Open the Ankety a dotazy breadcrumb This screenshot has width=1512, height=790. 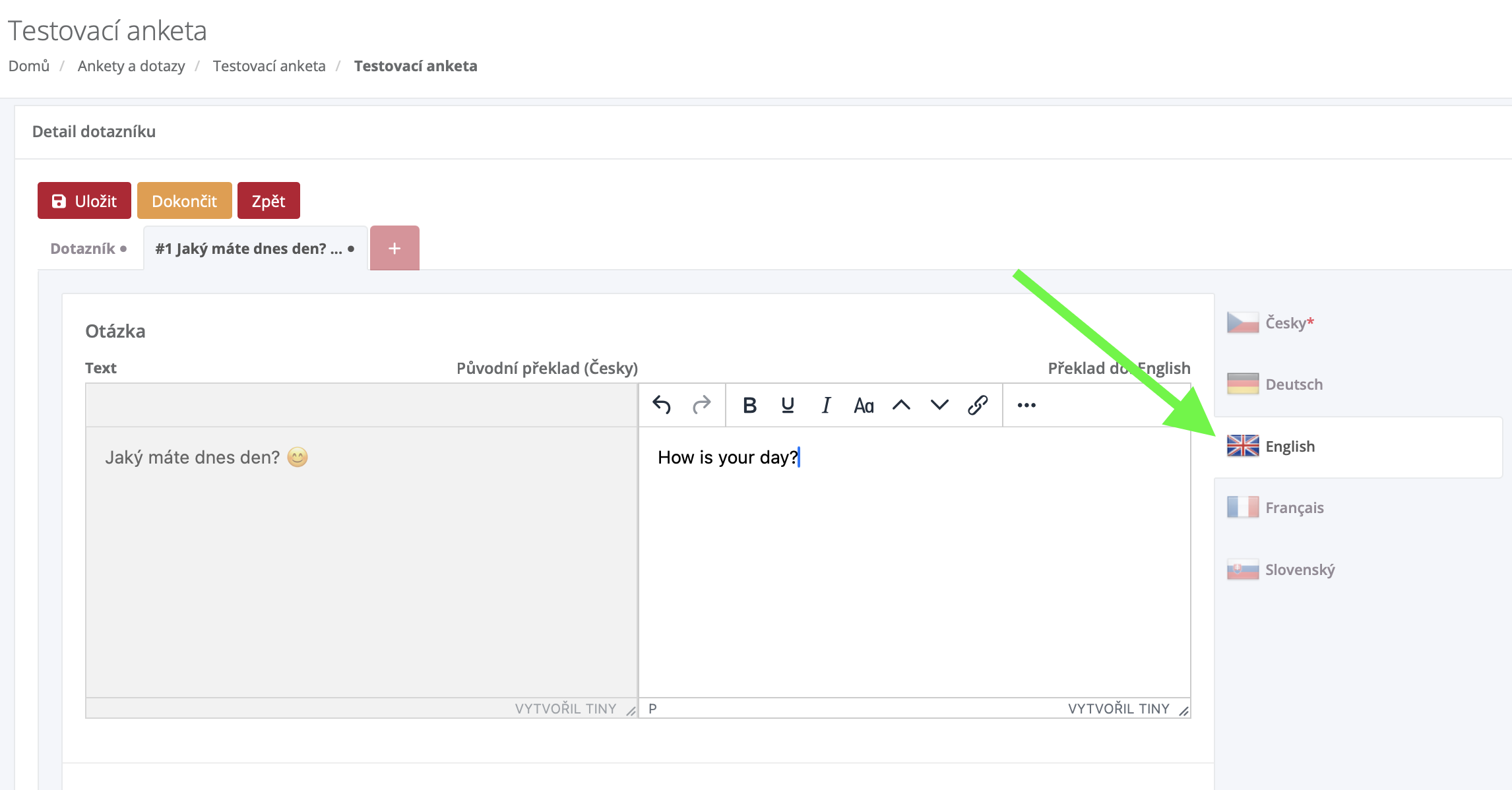(131, 66)
